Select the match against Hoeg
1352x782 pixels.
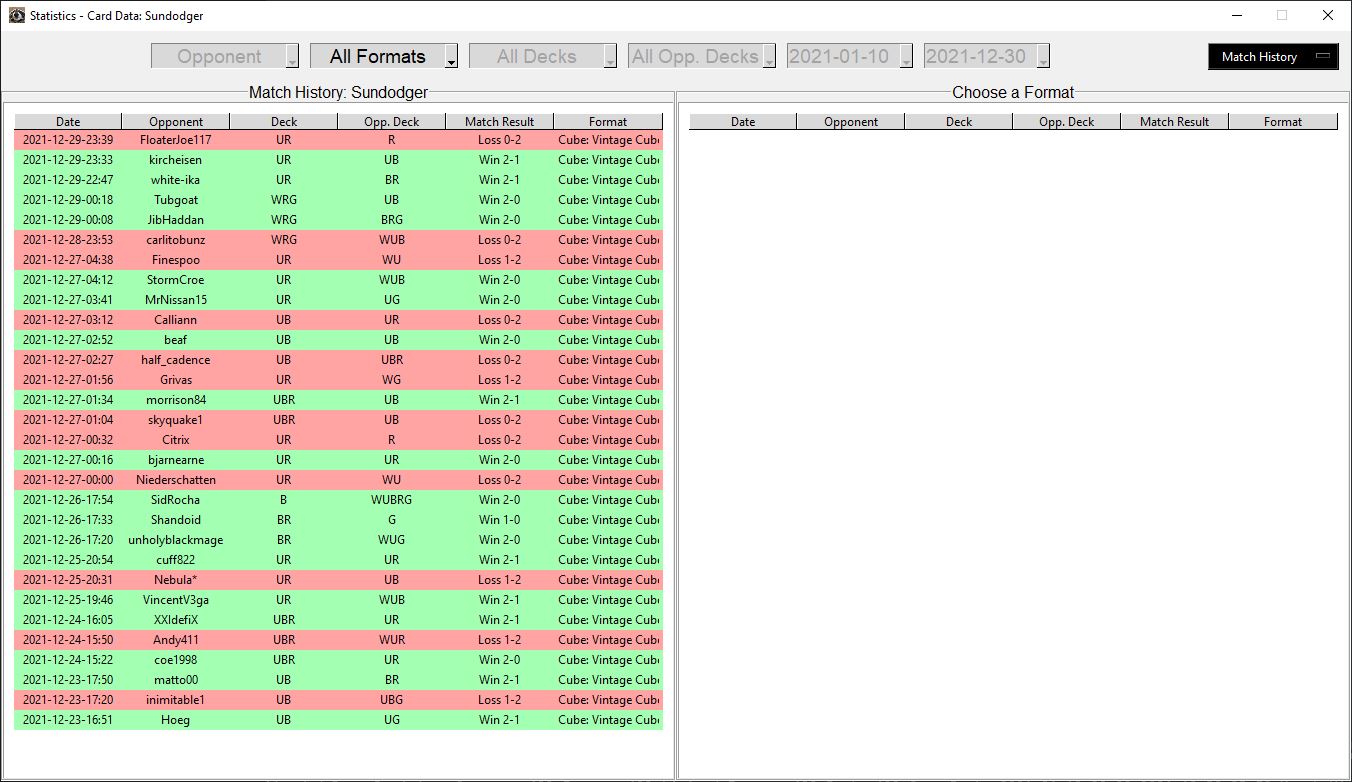(338, 720)
